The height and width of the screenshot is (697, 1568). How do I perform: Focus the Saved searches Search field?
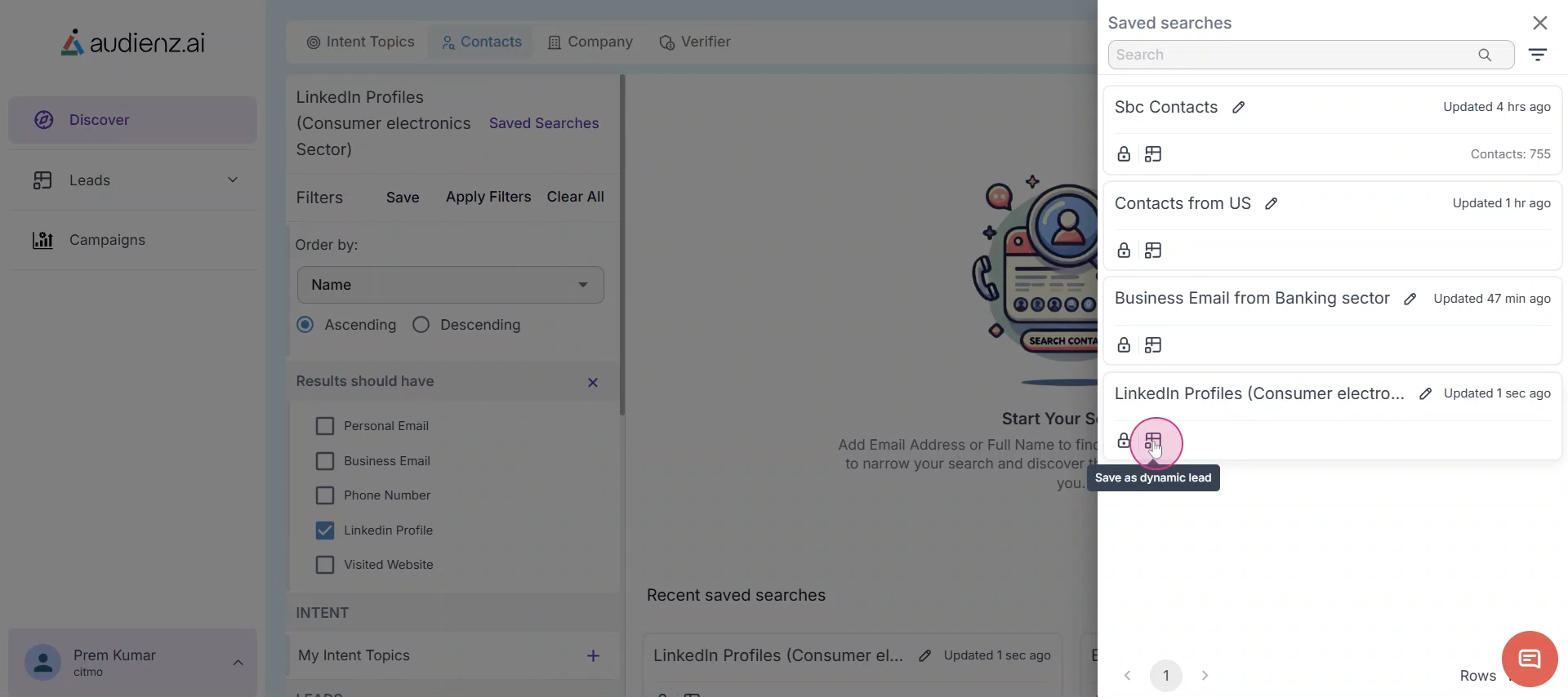pos(1311,55)
